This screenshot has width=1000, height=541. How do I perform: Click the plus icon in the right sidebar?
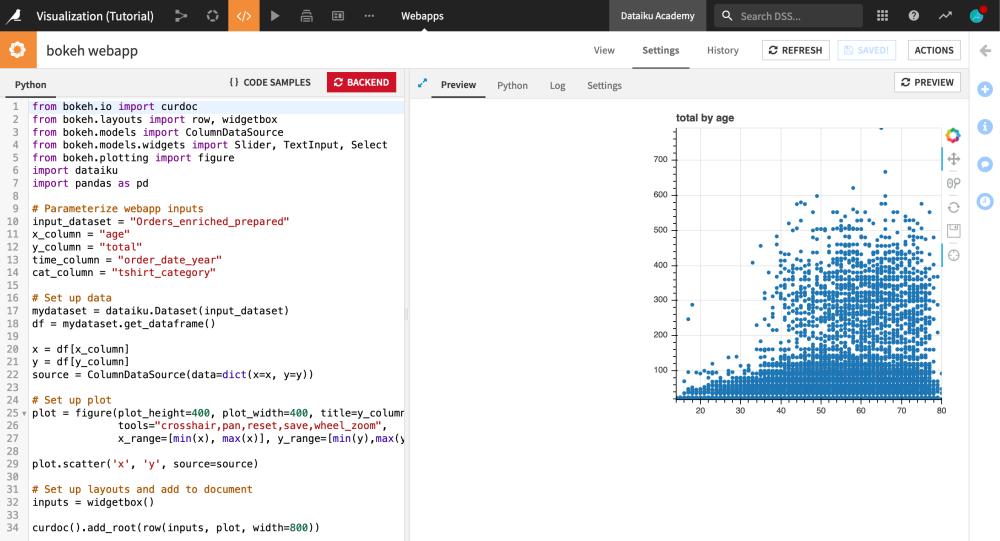[x=985, y=89]
